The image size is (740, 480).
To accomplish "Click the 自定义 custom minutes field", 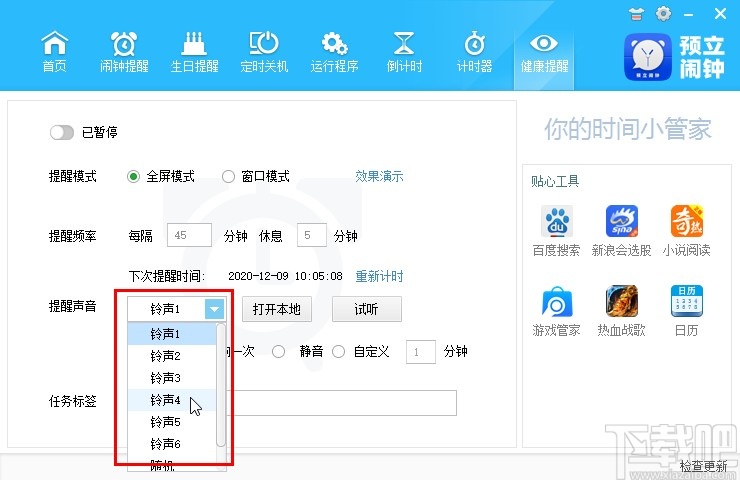I will coord(421,352).
